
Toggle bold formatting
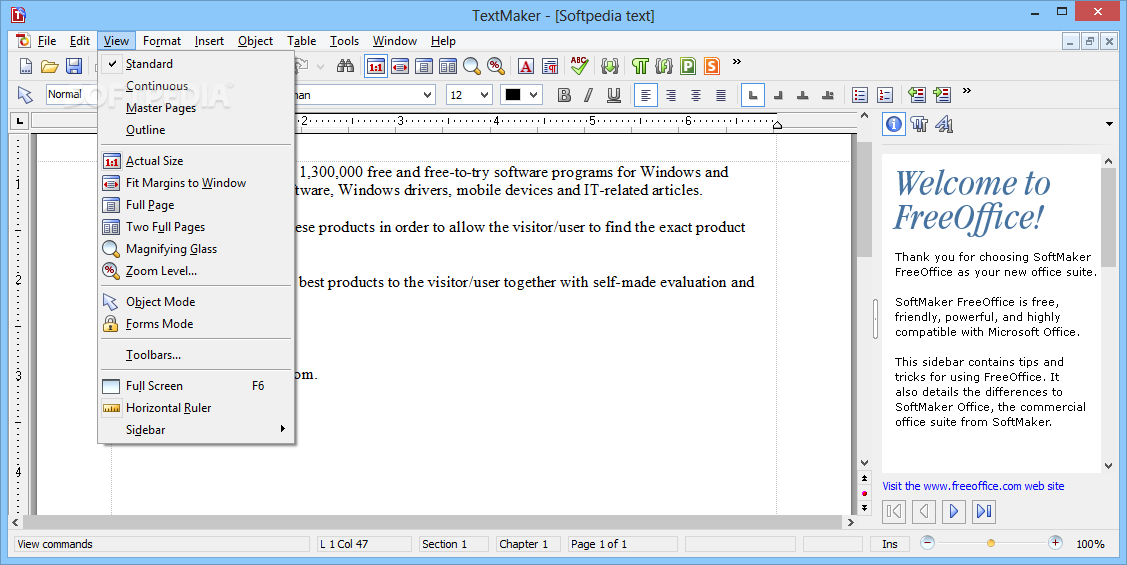coord(564,95)
